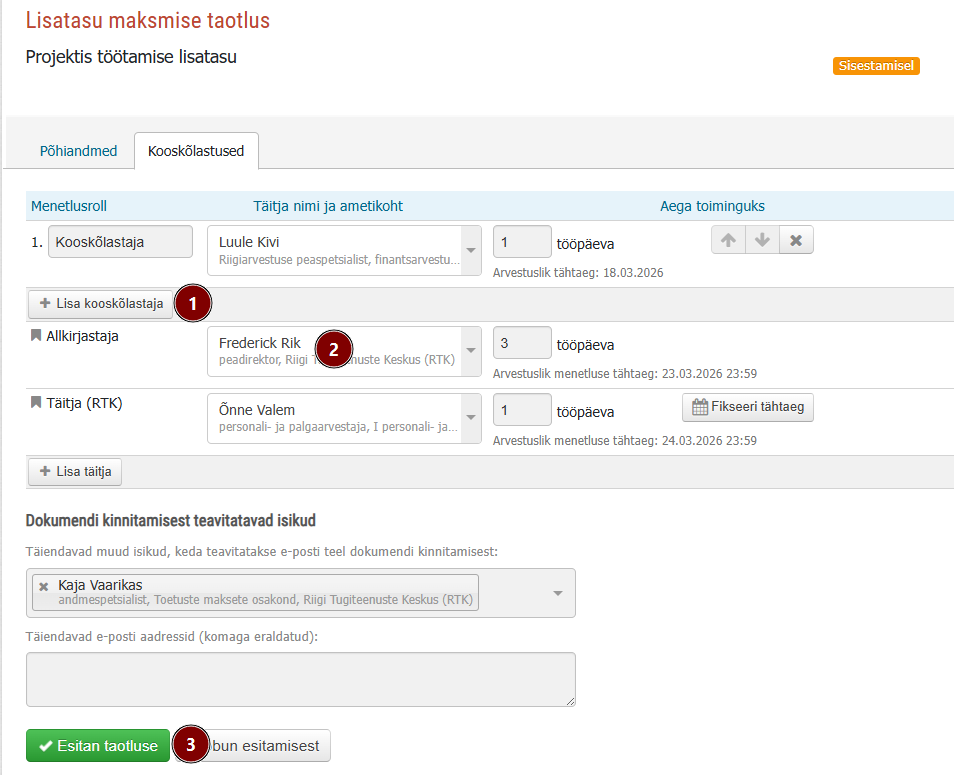Switch to the Põhiandmed tab
954x775 pixels.
point(78,151)
